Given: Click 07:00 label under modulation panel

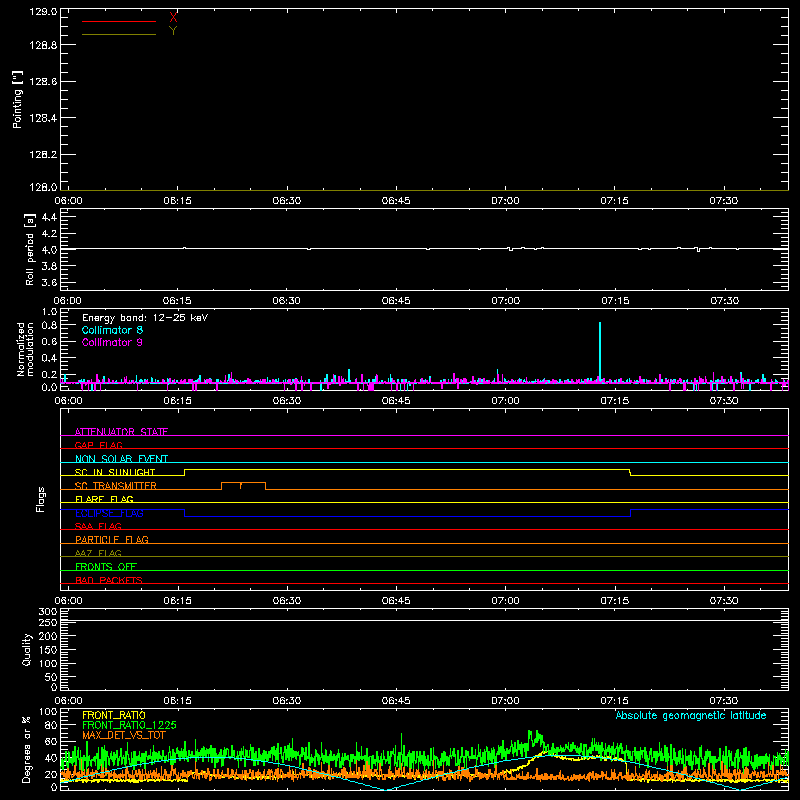Looking at the screenshot, I should [505, 401].
